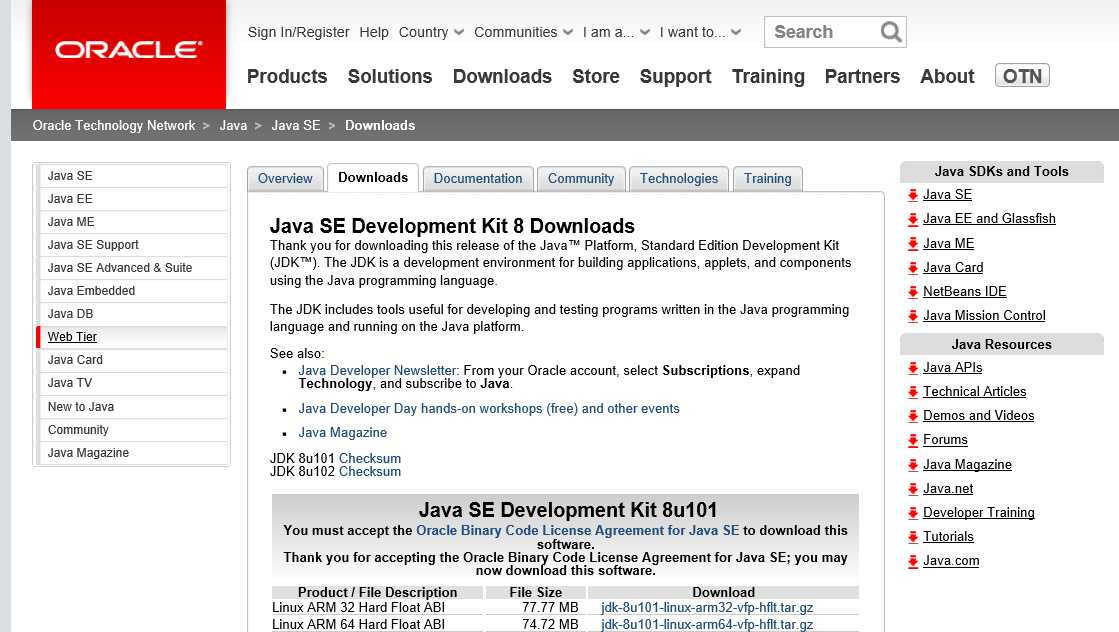The width and height of the screenshot is (1119, 632).
Task: Expand the 'I want to...' dropdown
Action: (700, 32)
